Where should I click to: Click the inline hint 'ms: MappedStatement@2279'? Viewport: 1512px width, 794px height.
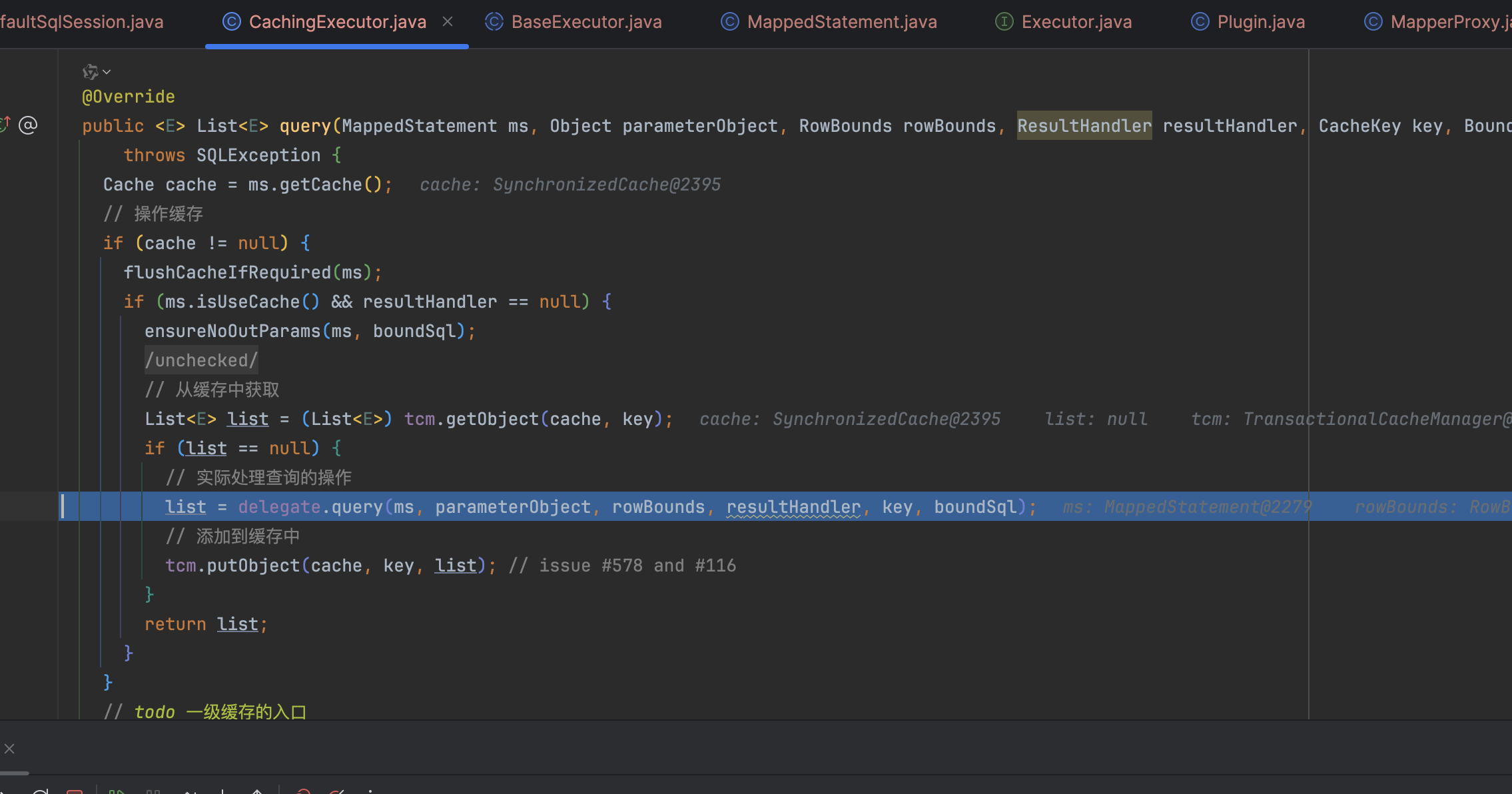(x=1188, y=507)
